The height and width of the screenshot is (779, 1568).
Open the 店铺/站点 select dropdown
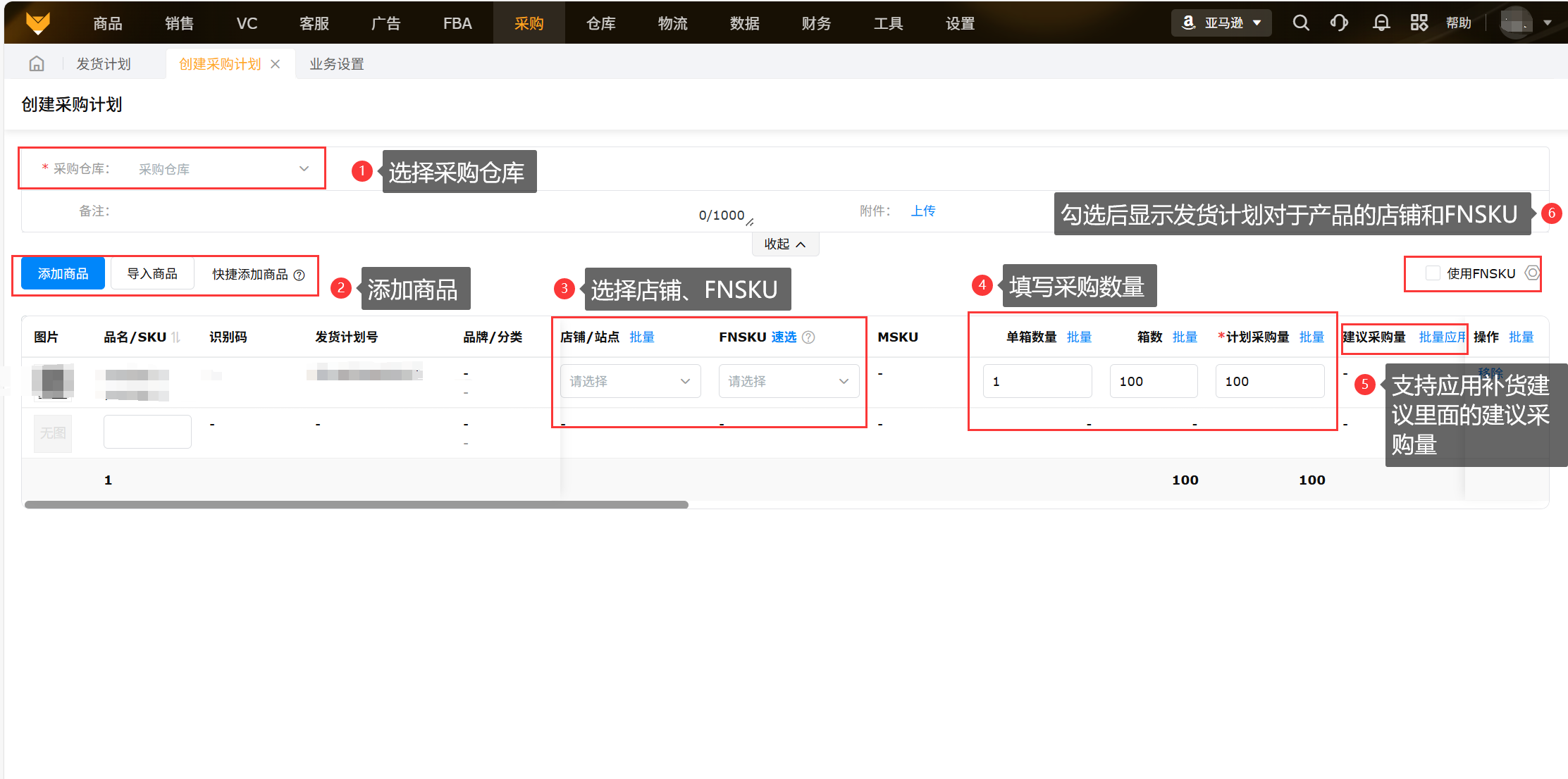click(630, 381)
